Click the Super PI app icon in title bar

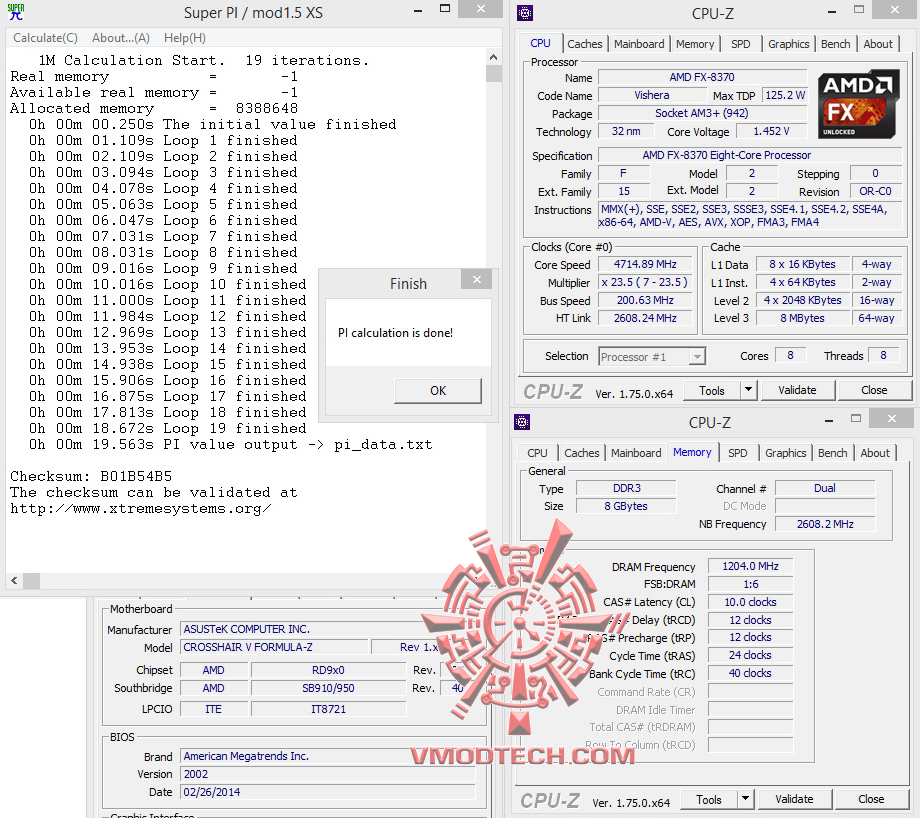[x=16, y=12]
